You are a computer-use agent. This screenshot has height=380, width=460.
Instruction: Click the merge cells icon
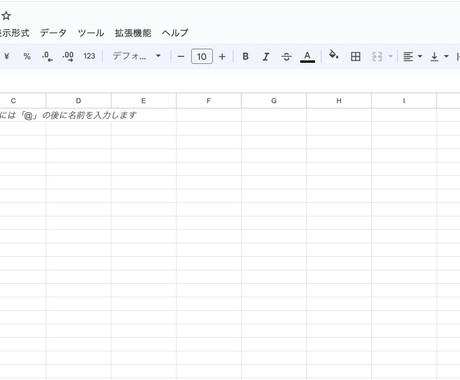coord(377,56)
